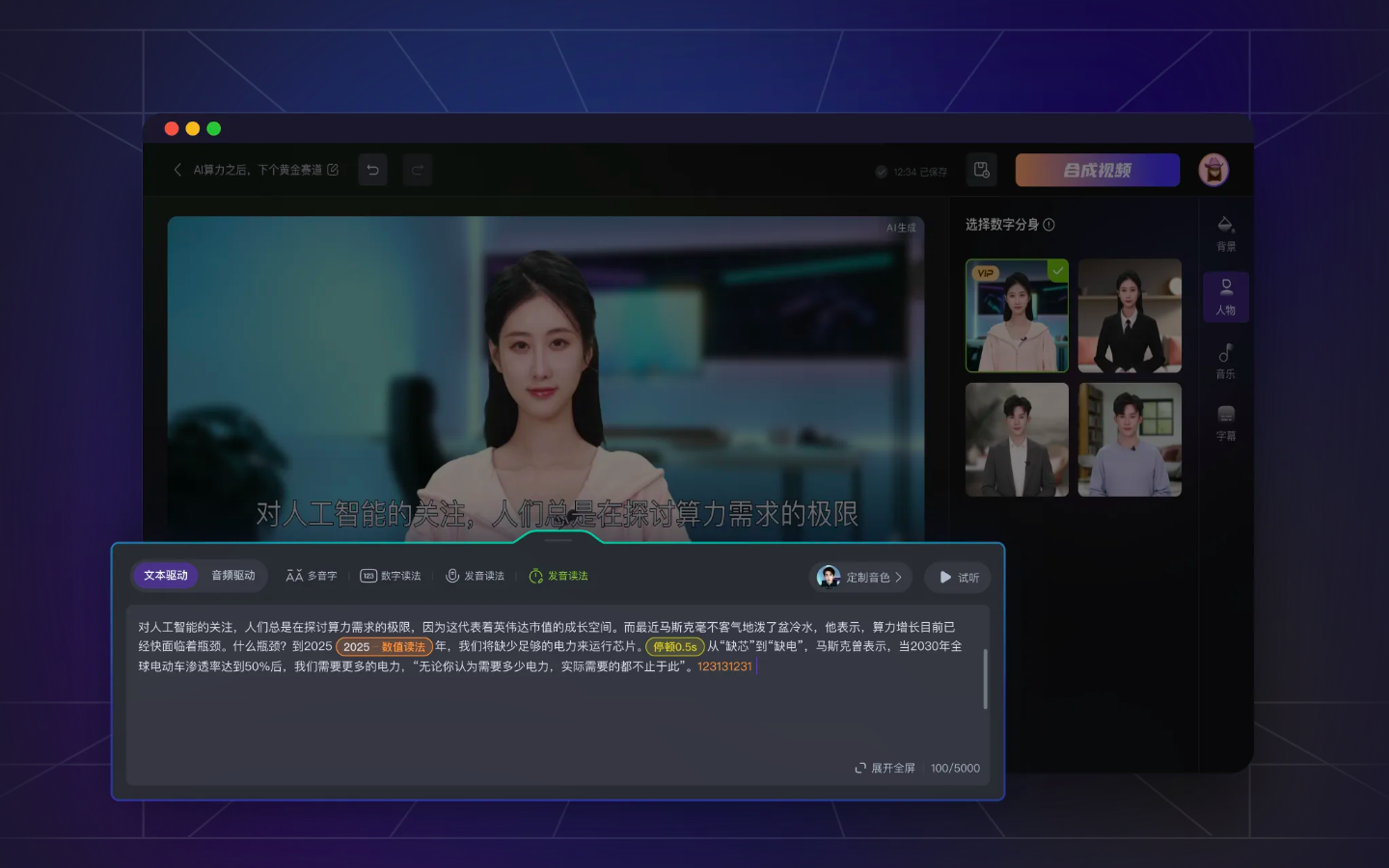Click the orange 123131231 text in script
The width and height of the screenshot is (1389, 868).
[x=724, y=666]
